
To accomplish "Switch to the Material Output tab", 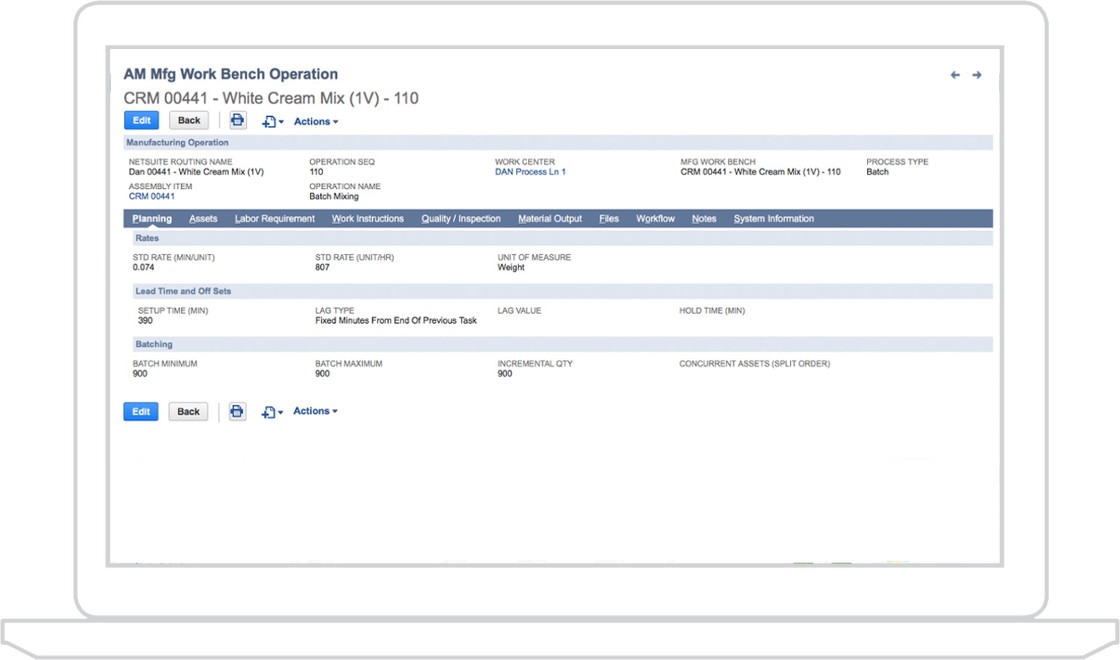I will 550,219.
